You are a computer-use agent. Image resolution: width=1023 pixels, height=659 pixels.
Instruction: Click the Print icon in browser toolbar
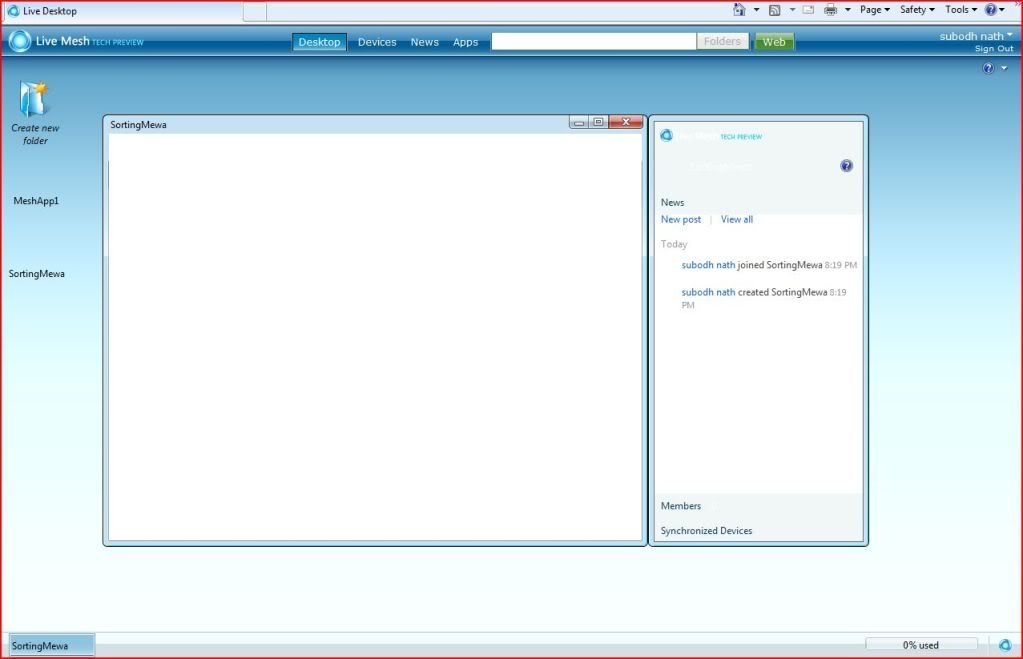(831, 10)
